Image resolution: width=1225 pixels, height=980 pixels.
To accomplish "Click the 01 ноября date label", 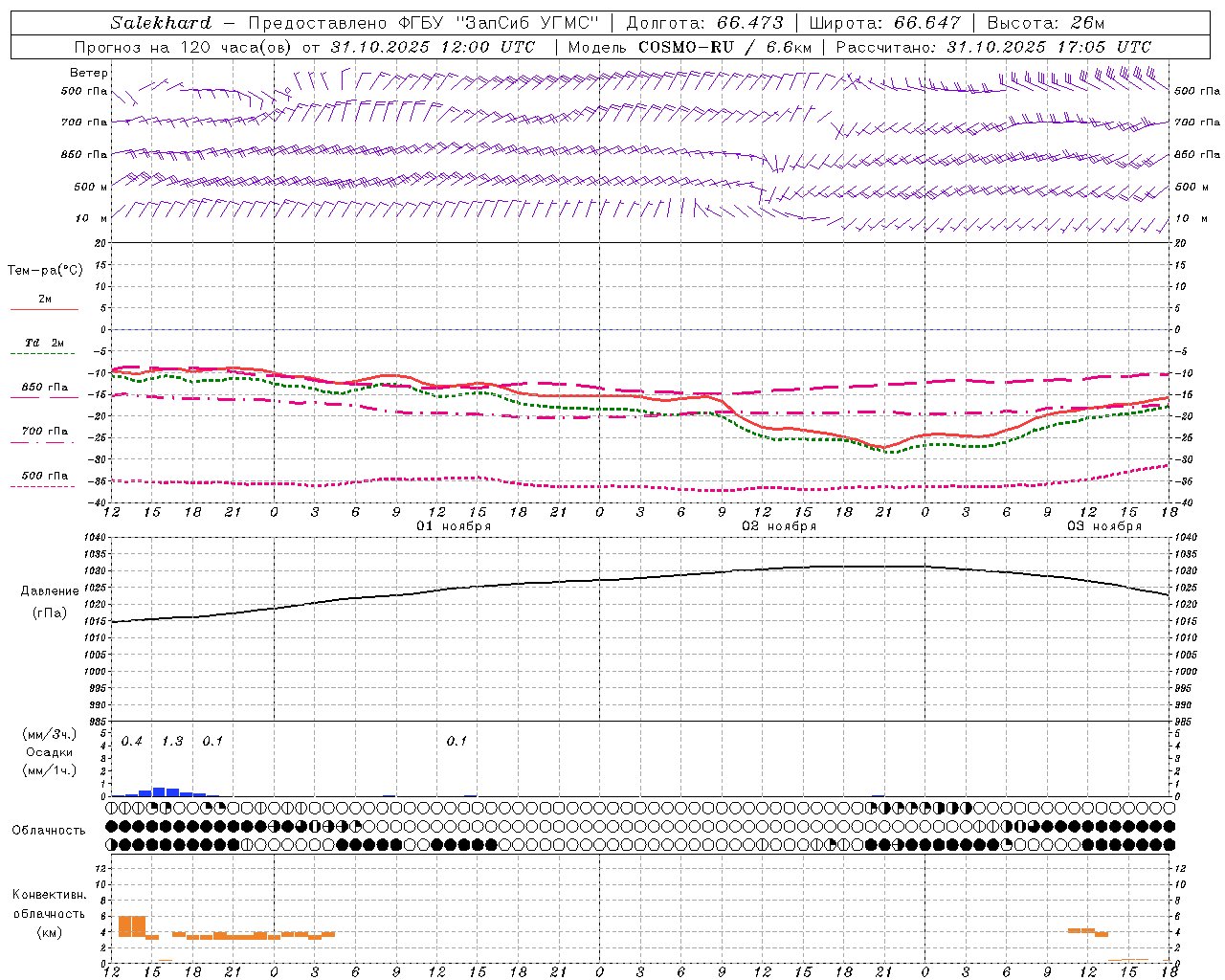I will tap(454, 526).
